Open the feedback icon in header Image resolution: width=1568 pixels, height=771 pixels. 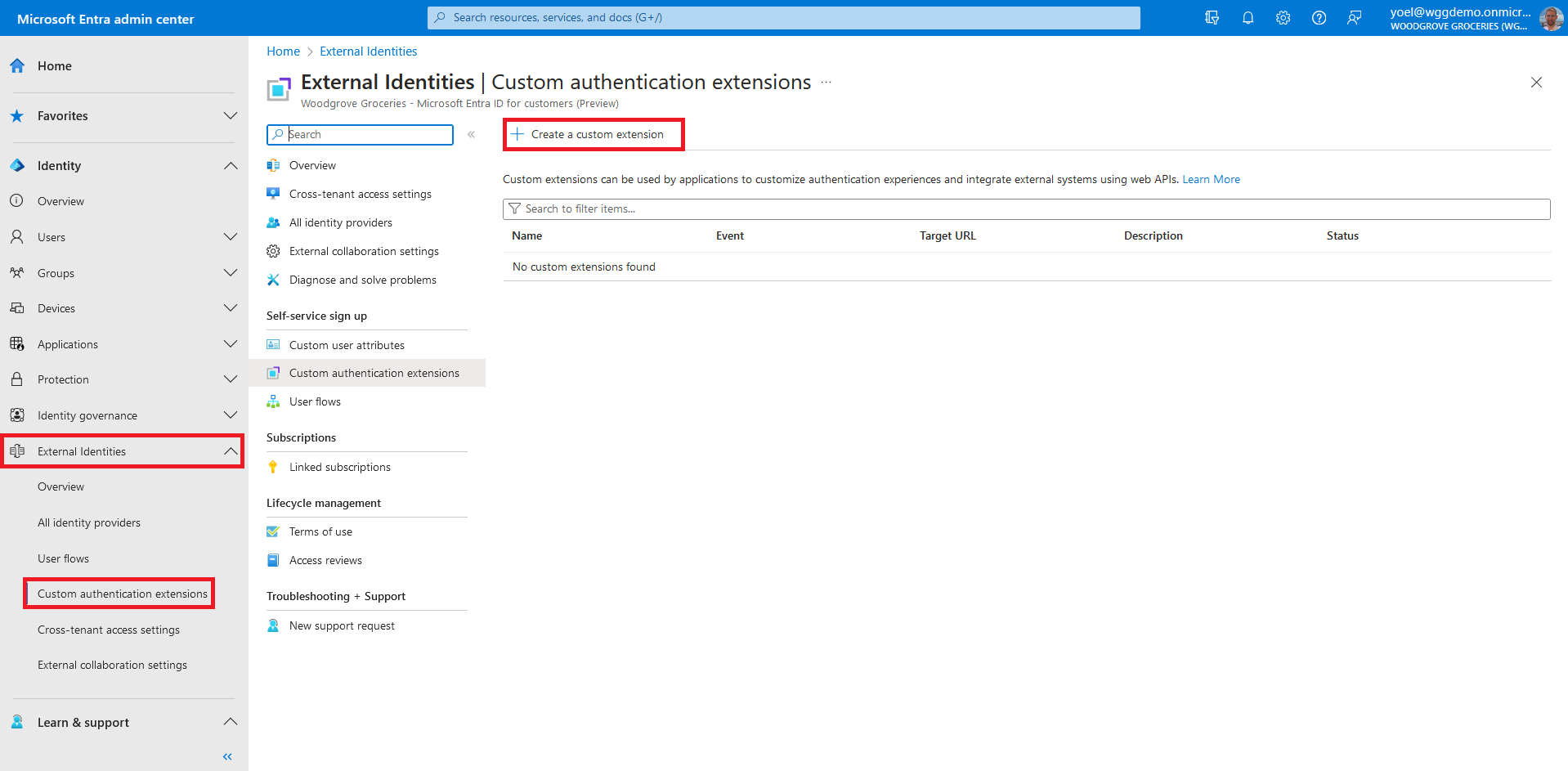point(1355,18)
